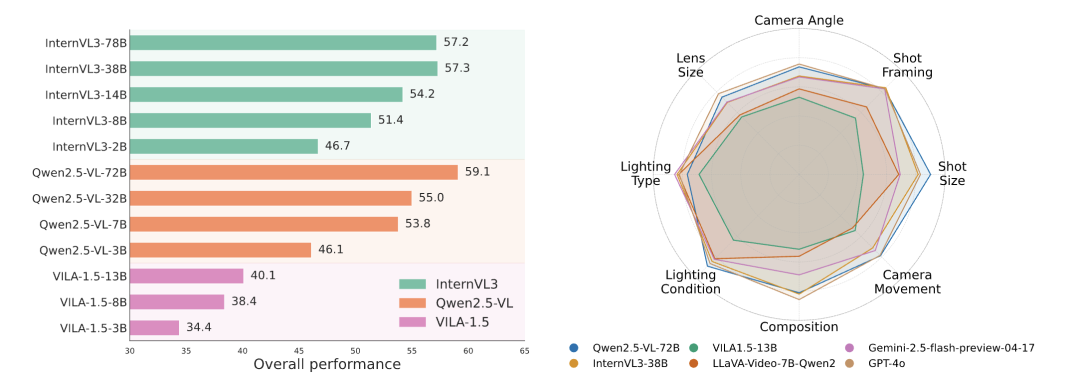Click the Camera Movement radar label
The width and height of the screenshot is (1080, 380).
[x=907, y=282]
